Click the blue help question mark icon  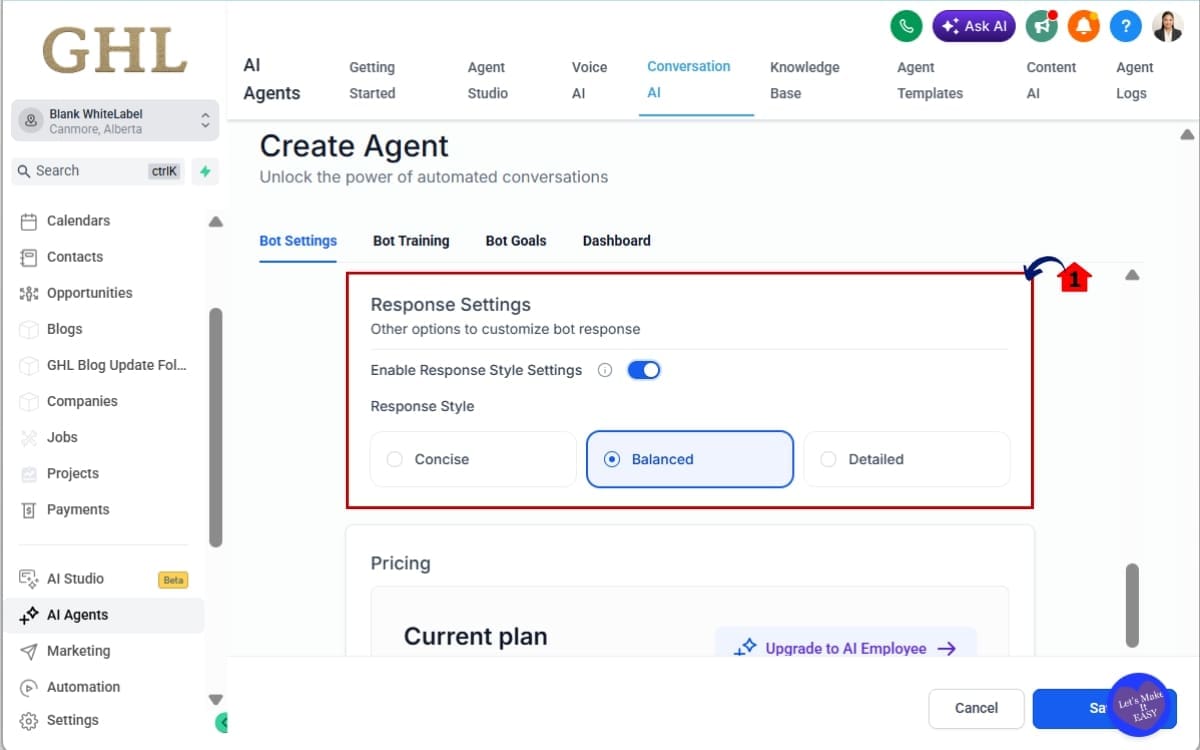click(1126, 26)
